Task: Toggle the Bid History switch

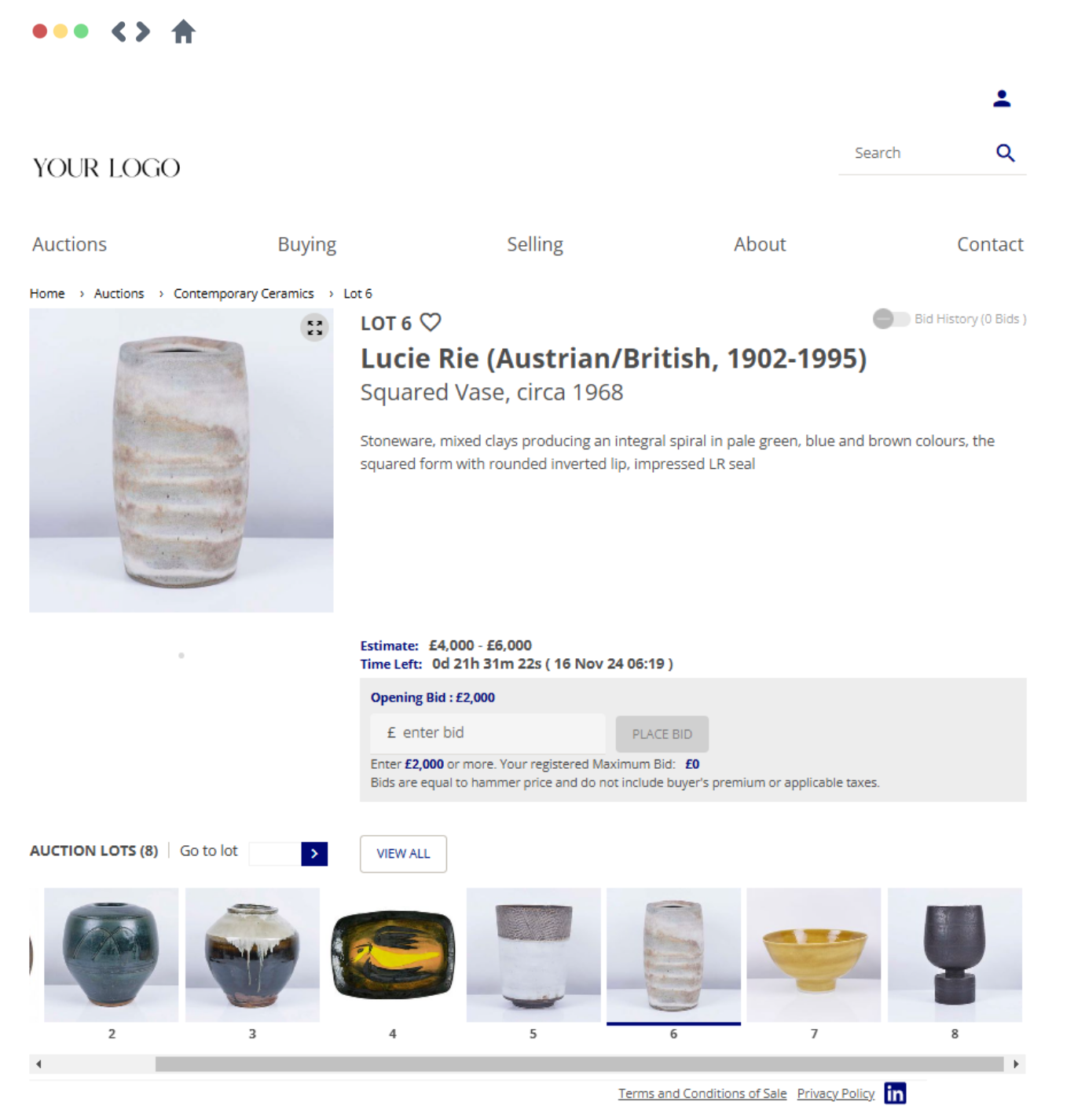Action: 891,319
